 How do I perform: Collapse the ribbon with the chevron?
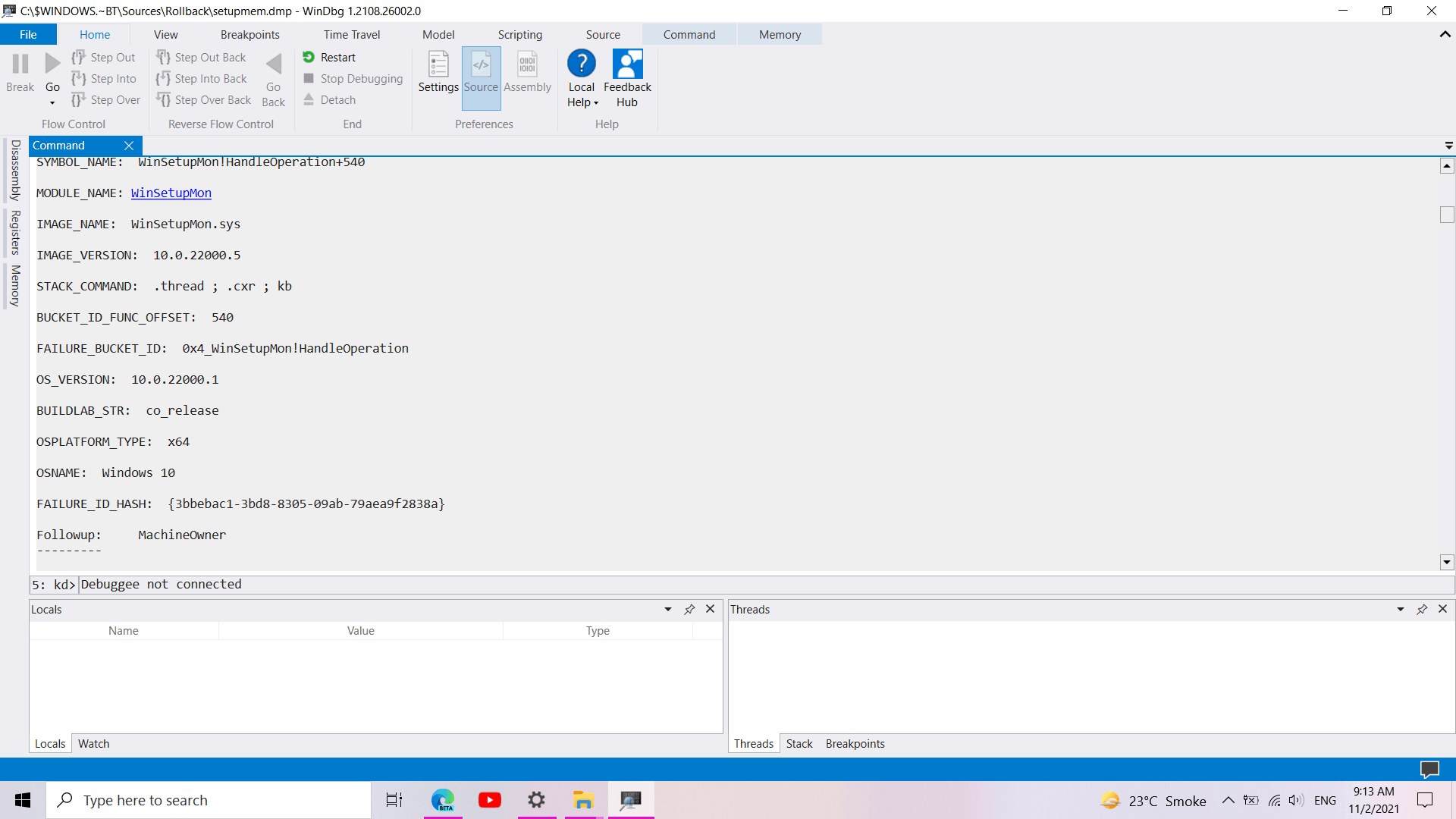click(1445, 34)
